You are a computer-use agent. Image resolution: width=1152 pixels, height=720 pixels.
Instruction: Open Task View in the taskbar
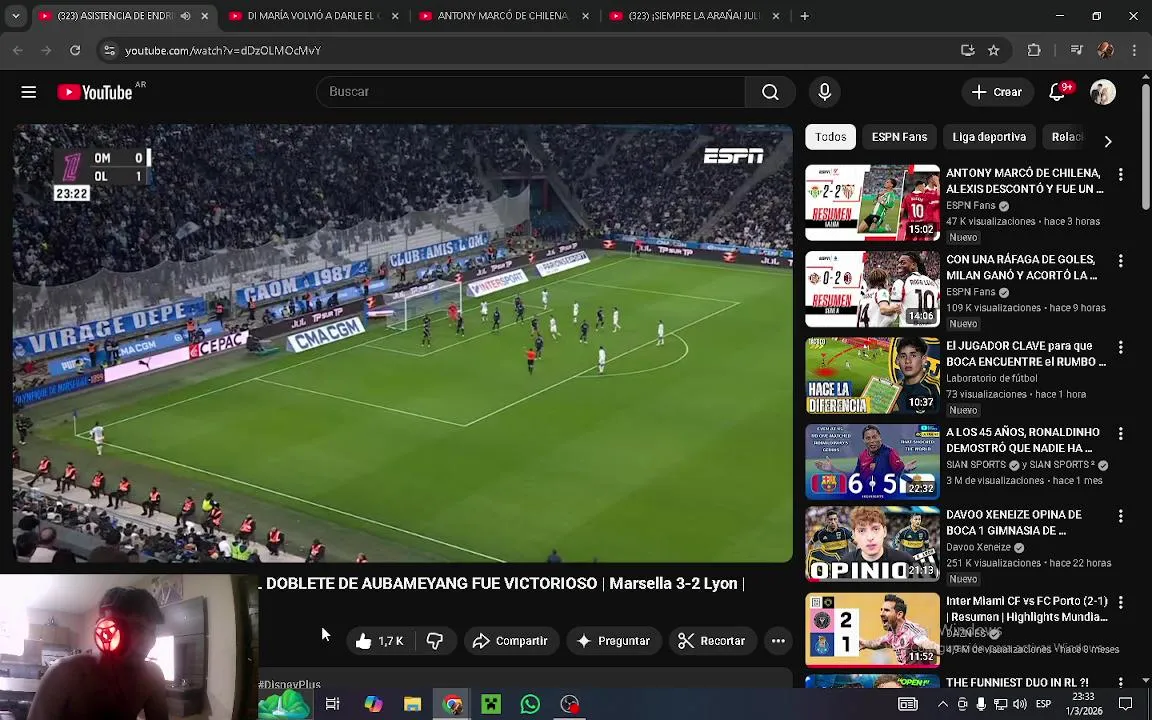coord(332,704)
